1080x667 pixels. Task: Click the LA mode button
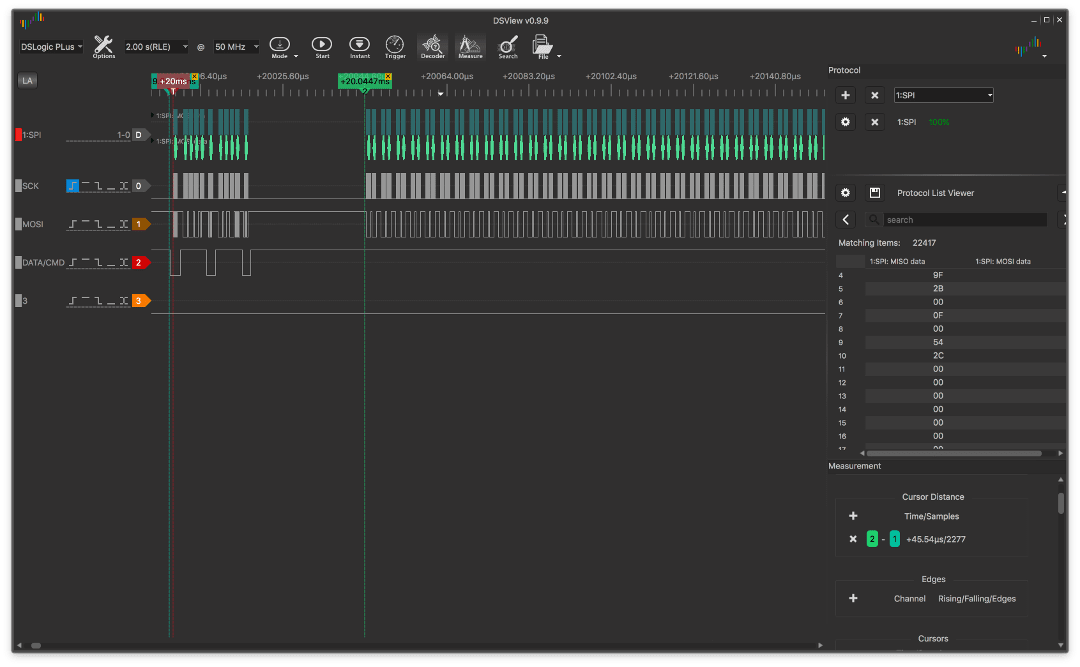[27, 81]
